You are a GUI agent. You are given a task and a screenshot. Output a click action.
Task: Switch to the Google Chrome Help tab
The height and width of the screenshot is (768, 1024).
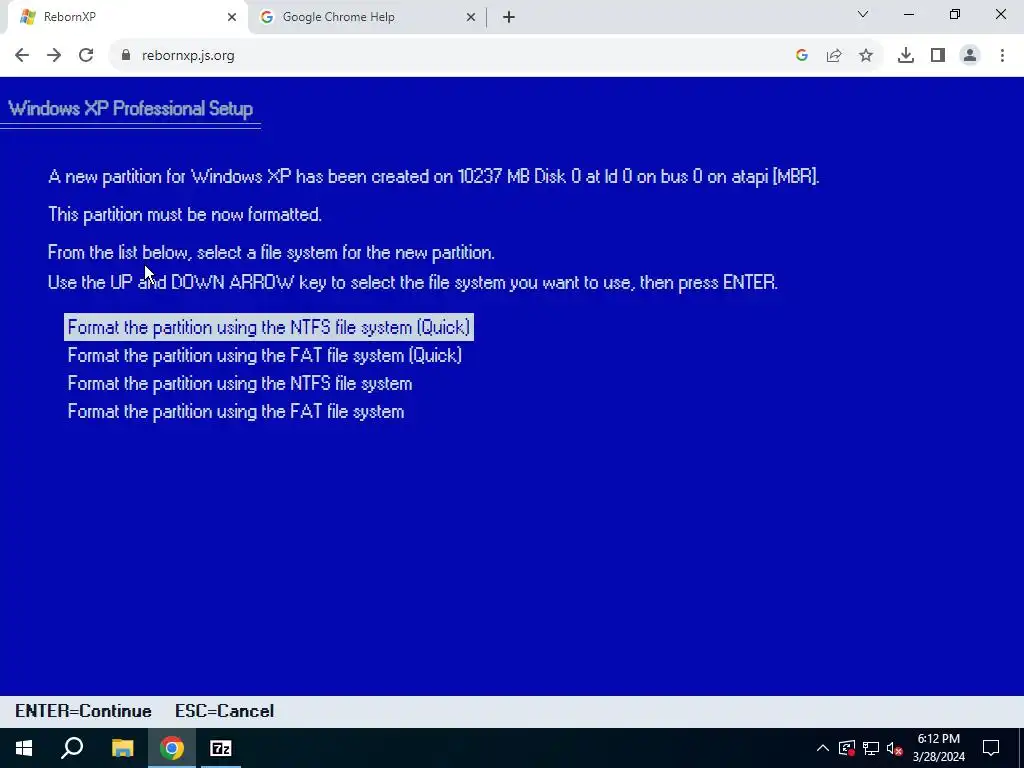point(366,17)
